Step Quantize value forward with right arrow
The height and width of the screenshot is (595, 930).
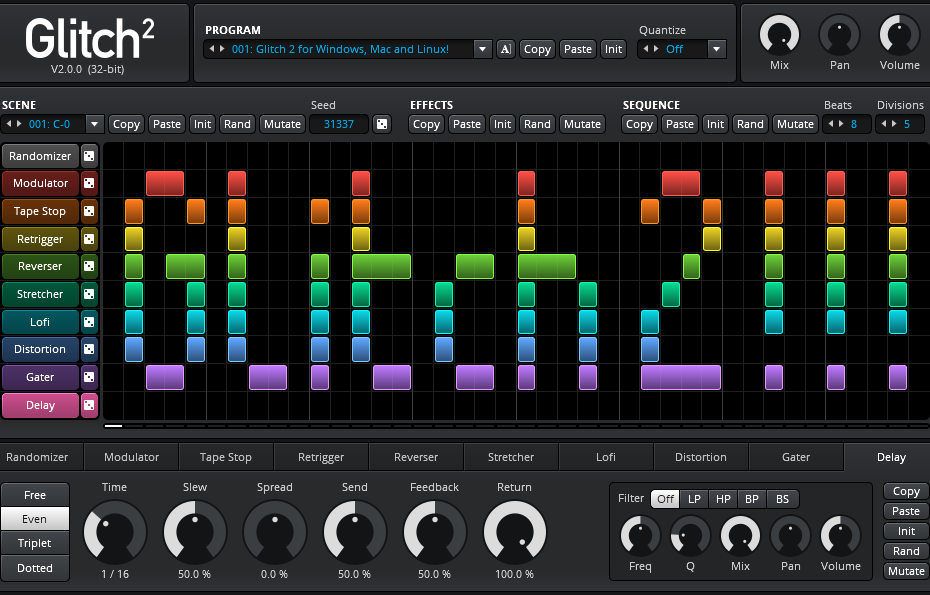point(656,49)
